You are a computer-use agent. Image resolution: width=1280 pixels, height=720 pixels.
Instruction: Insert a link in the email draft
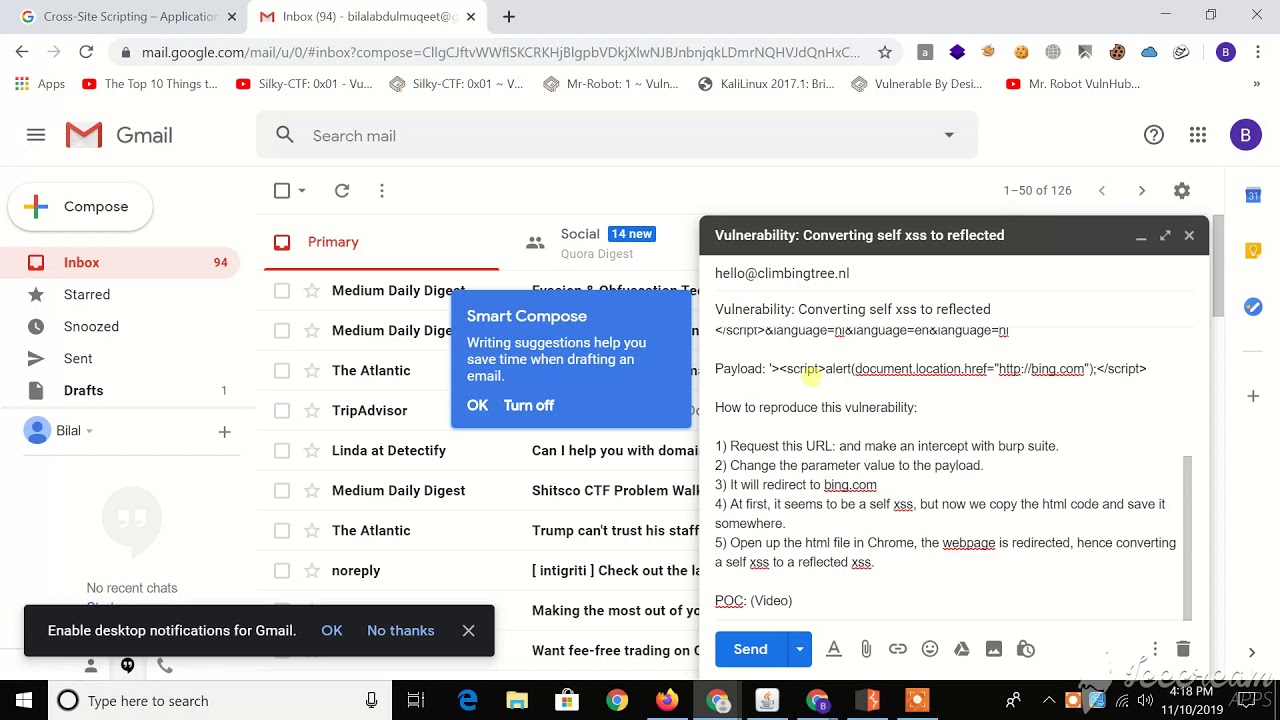coord(898,649)
